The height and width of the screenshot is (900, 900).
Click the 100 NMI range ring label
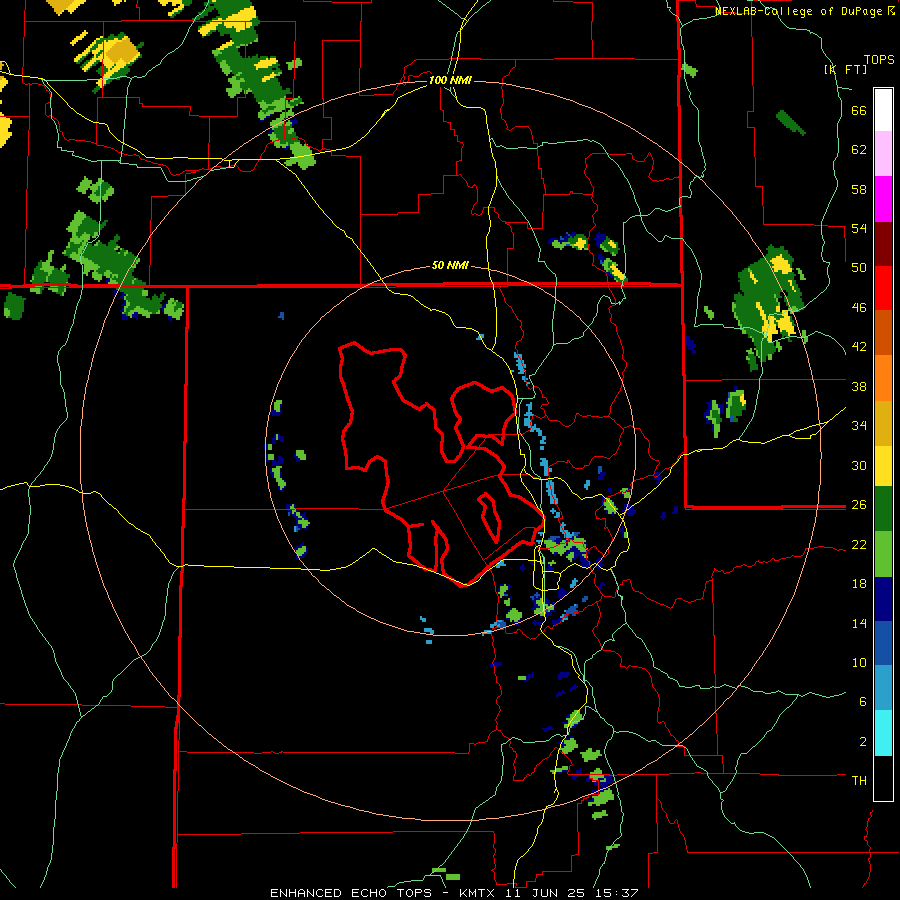[x=450, y=80]
